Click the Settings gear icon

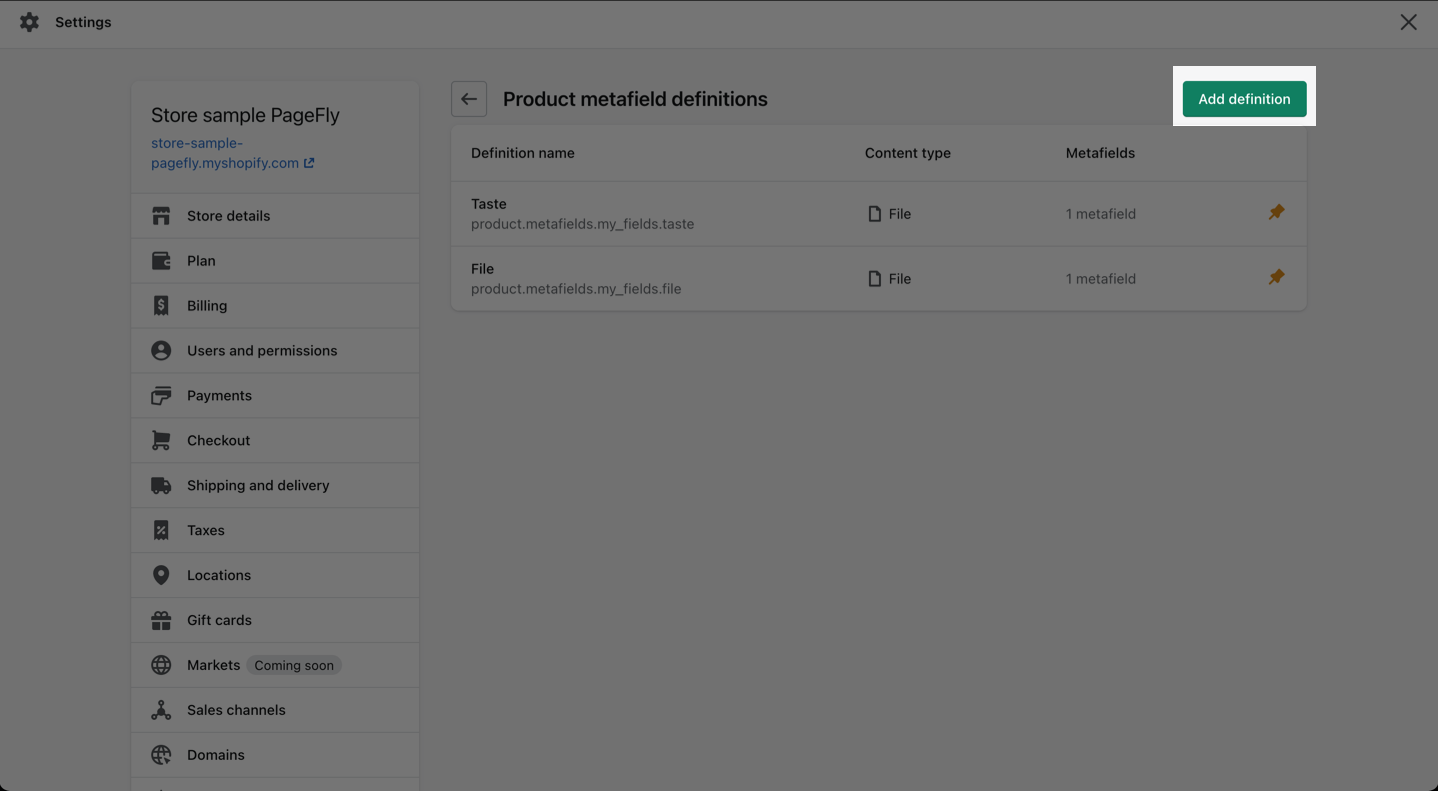pyautogui.click(x=30, y=22)
